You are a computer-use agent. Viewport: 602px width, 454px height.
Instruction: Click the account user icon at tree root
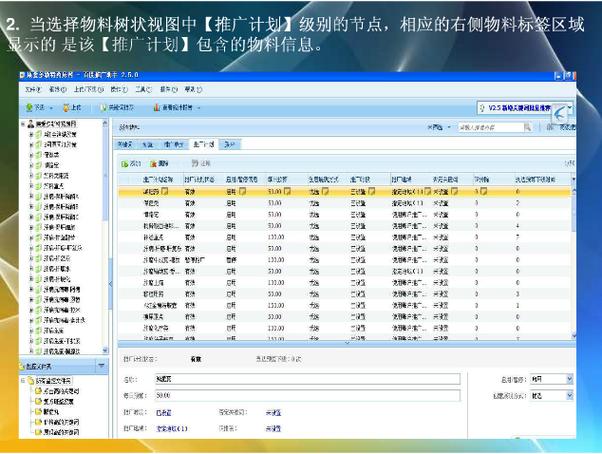point(31,124)
